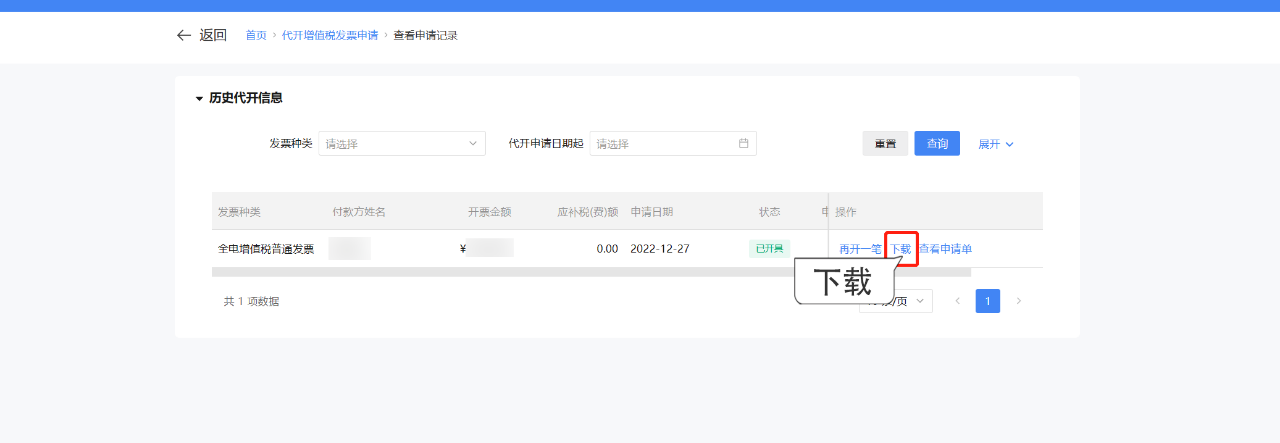Expand more filters with 展开
This screenshot has width=1280, height=443.
point(996,144)
